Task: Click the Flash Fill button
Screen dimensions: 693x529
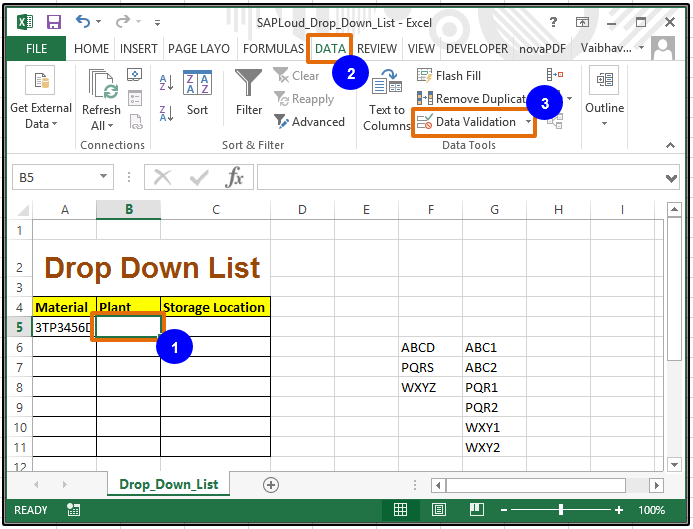Action: coord(448,75)
